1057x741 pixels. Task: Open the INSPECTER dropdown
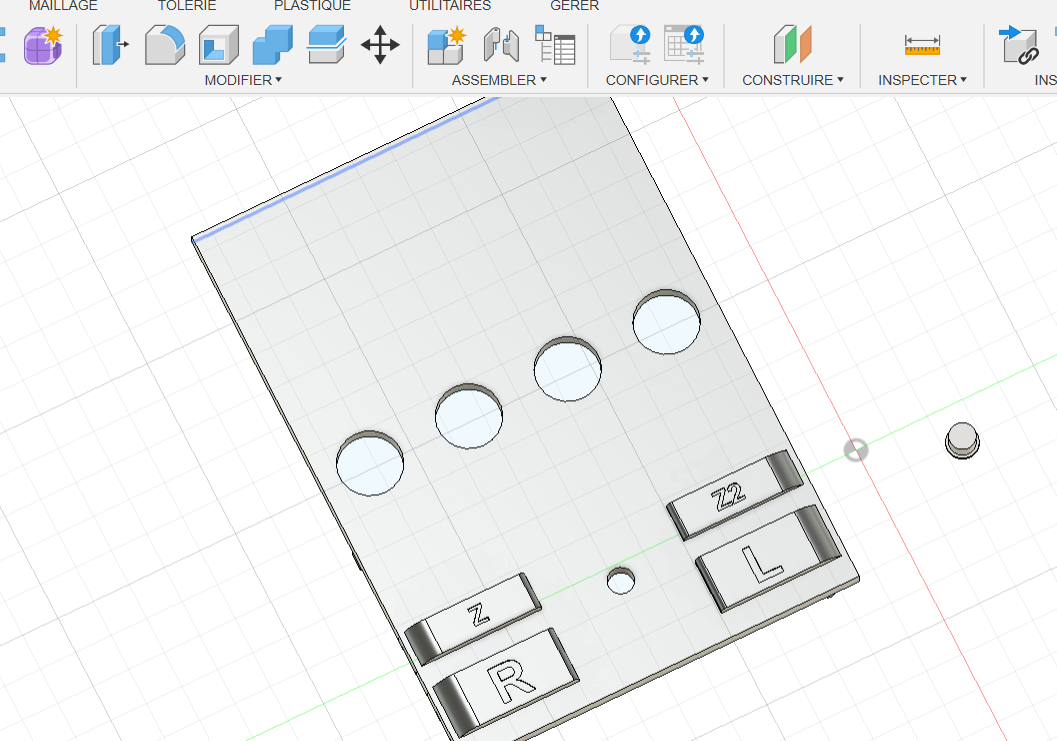click(923, 80)
